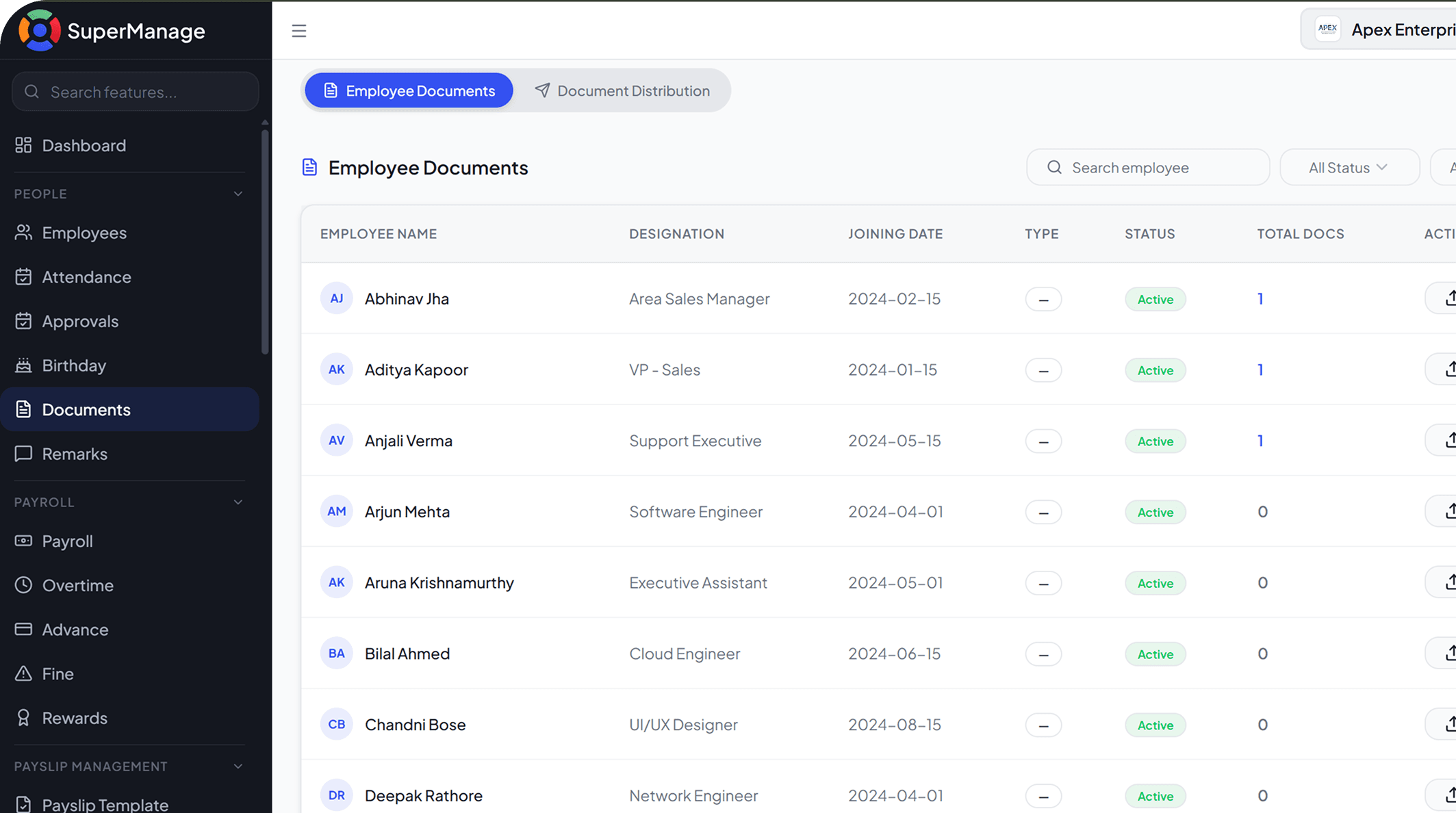The image size is (1456, 813).
Task: Click the Advance card icon
Action: (x=23, y=629)
